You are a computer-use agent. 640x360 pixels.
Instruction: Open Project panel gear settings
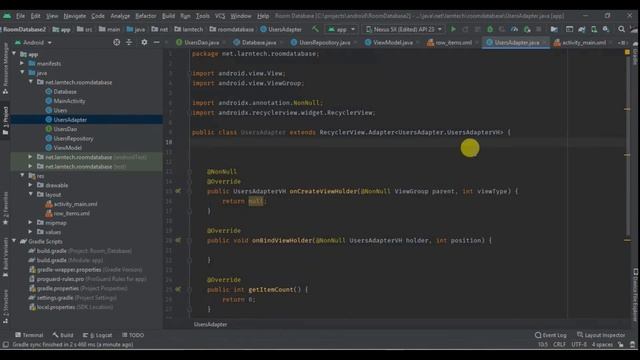click(144, 42)
